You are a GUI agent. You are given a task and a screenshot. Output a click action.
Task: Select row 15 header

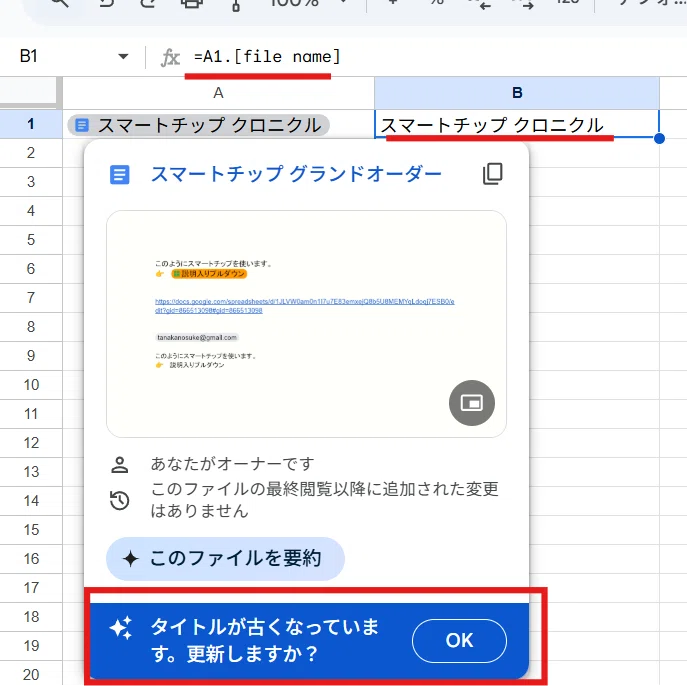click(x=31, y=530)
